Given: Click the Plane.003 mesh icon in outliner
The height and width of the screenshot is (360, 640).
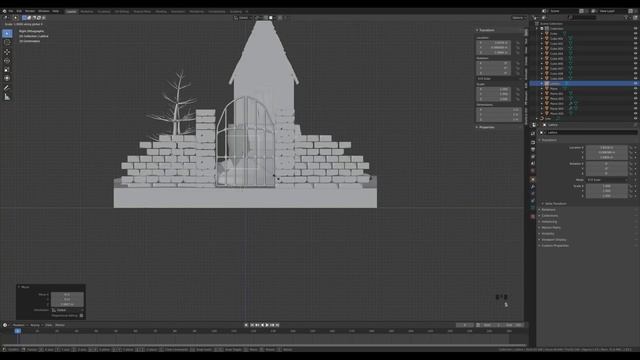Looking at the screenshot, I should click(x=547, y=103).
